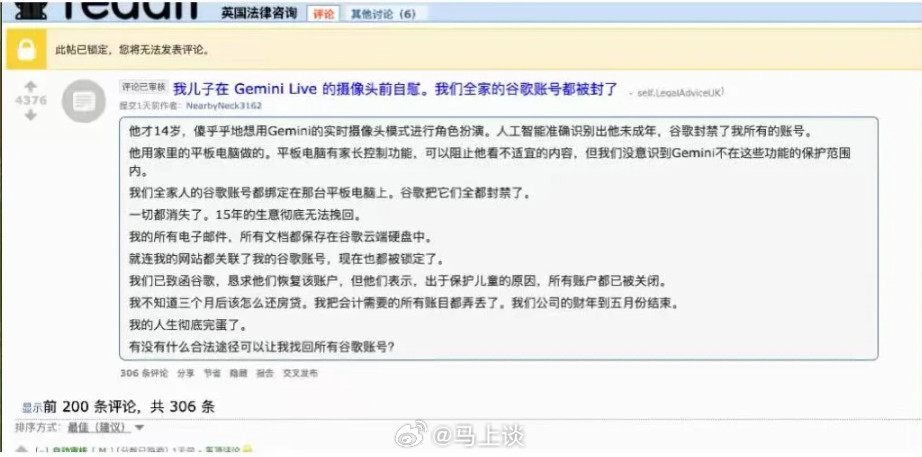Click the sort dropdown arrow beside 最佳
The width and height of the screenshot is (922, 457).
pyautogui.click(x=139, y=428)
